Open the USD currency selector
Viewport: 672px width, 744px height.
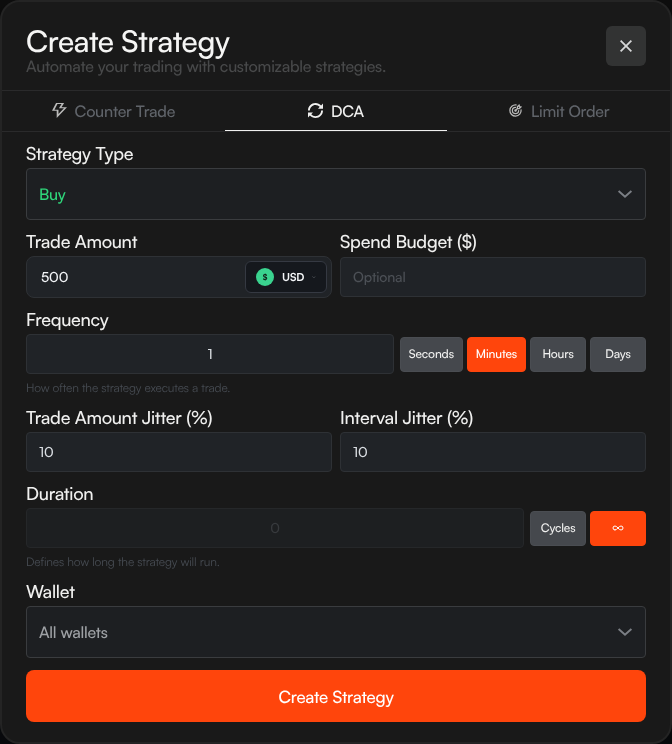pyautogui.click(x=286, y=277)
